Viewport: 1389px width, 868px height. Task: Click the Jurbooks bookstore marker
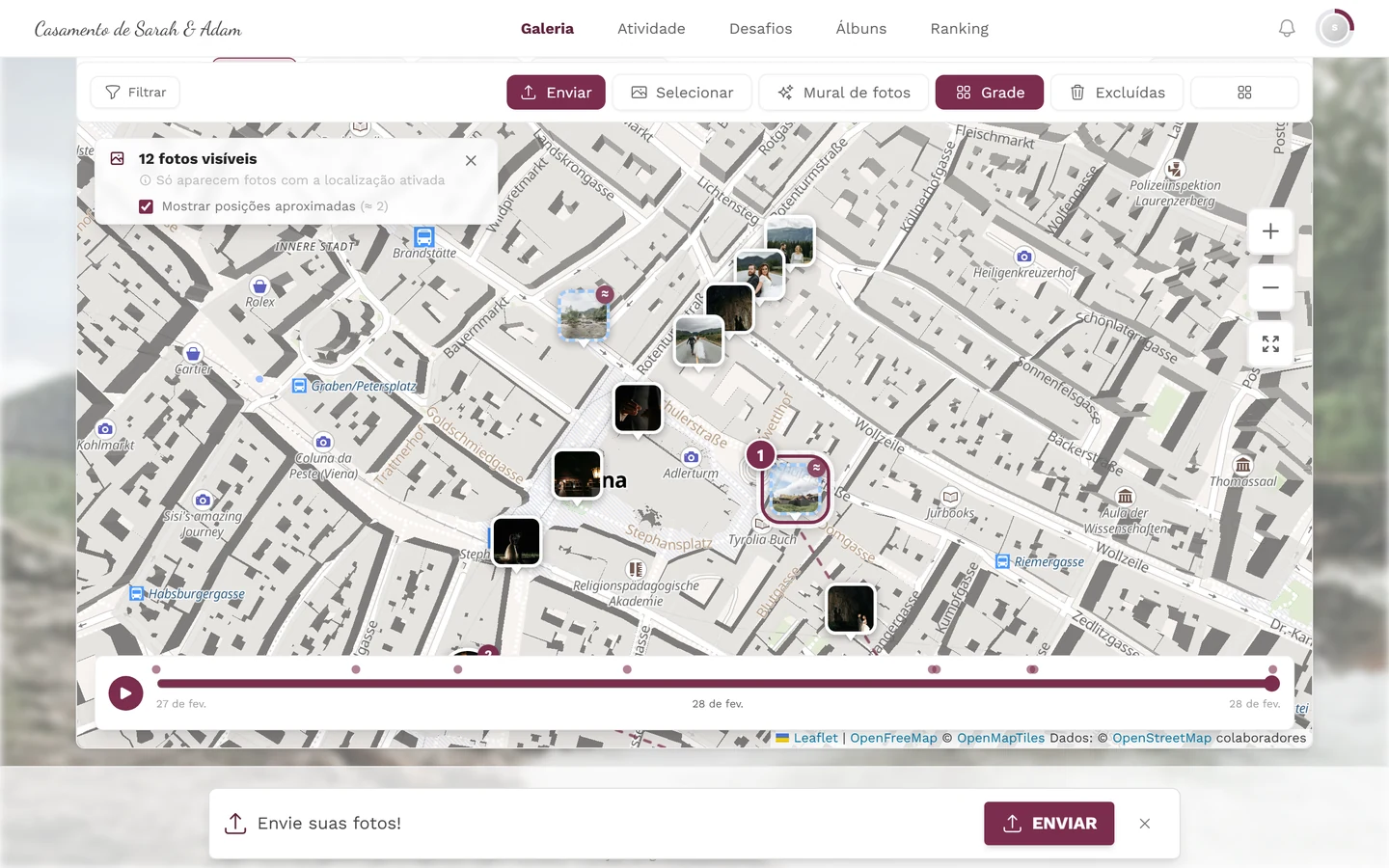click(950, 497)
